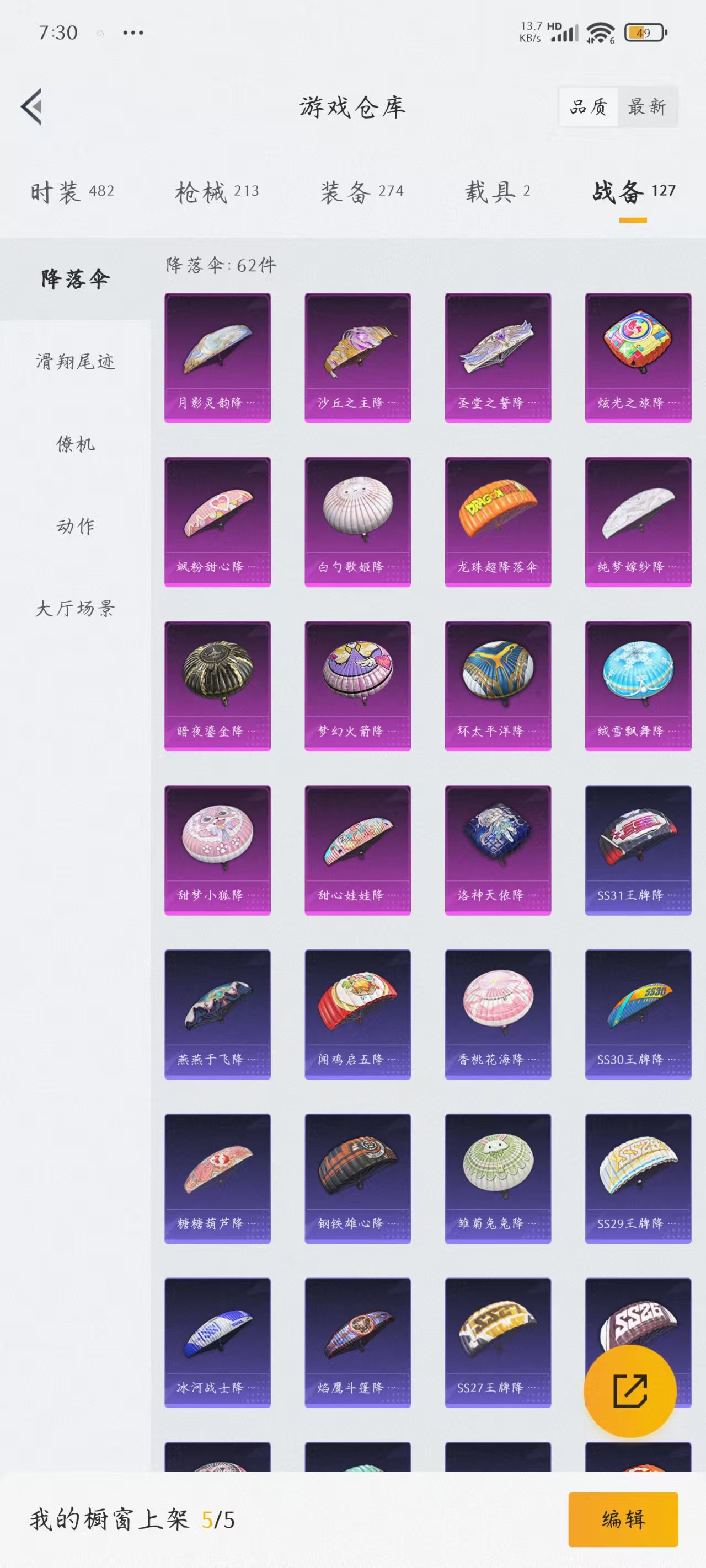This screenshot has width=706, height=1568.
Task: Tap the orange share floating button
Action: (630, 1391)
